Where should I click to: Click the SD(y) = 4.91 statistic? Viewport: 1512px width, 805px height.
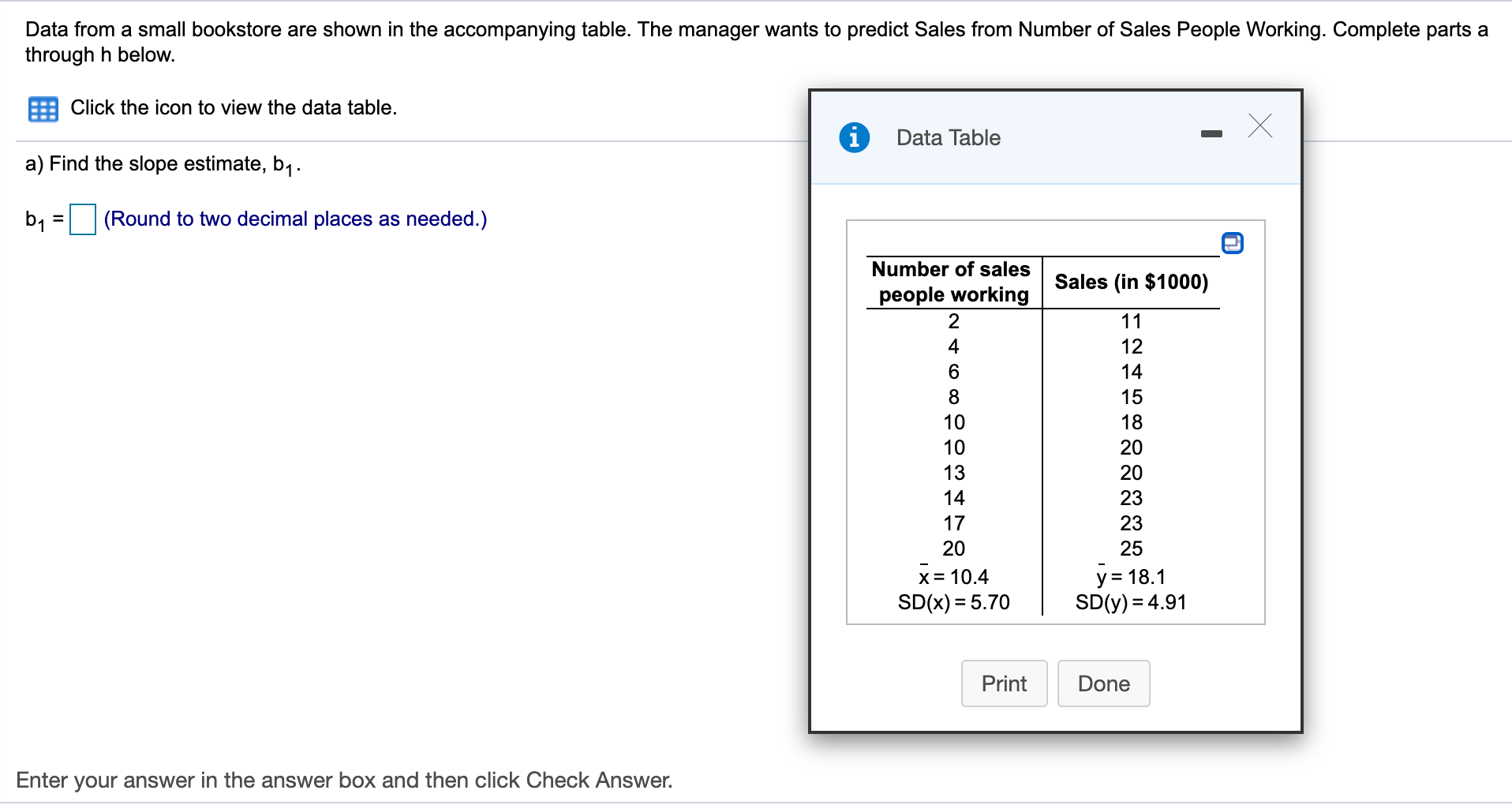(x=1131, y=602)
